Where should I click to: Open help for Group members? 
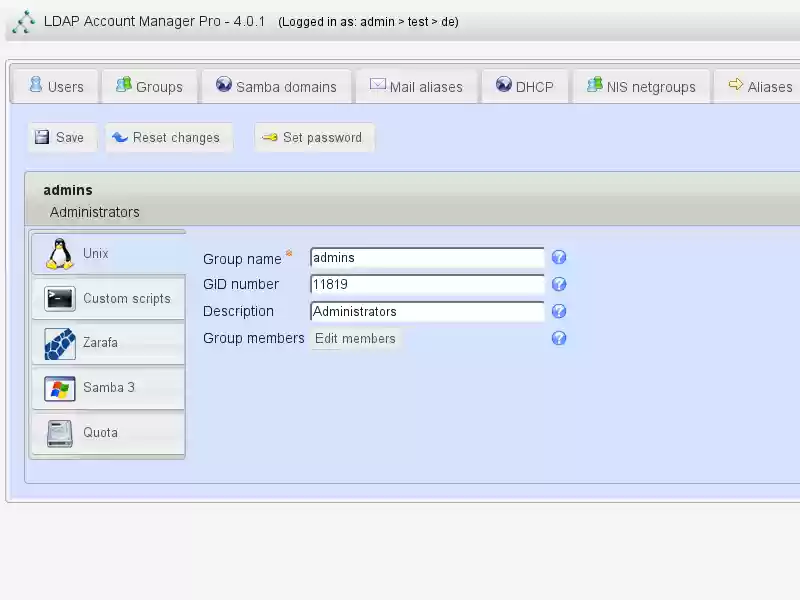point(559,338)
